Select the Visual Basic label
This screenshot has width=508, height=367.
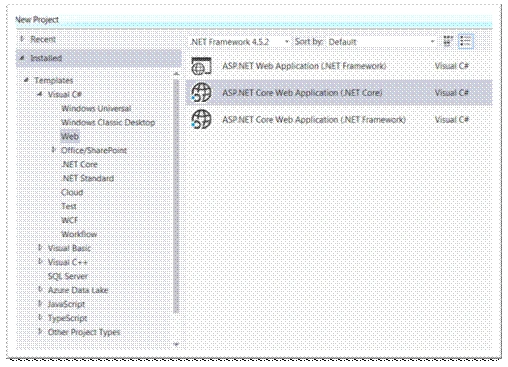pos(69,248)
